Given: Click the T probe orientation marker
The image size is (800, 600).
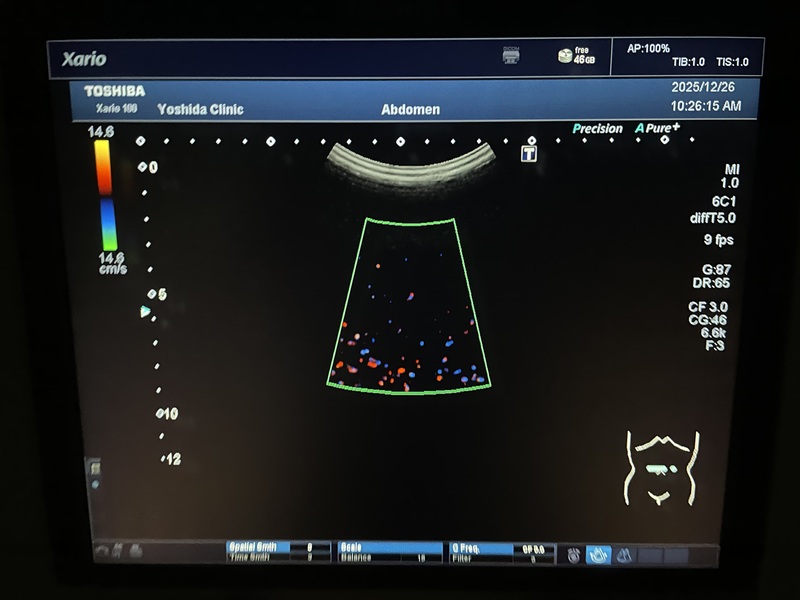Looking at the screenshot, I should (x=529, y=153).
